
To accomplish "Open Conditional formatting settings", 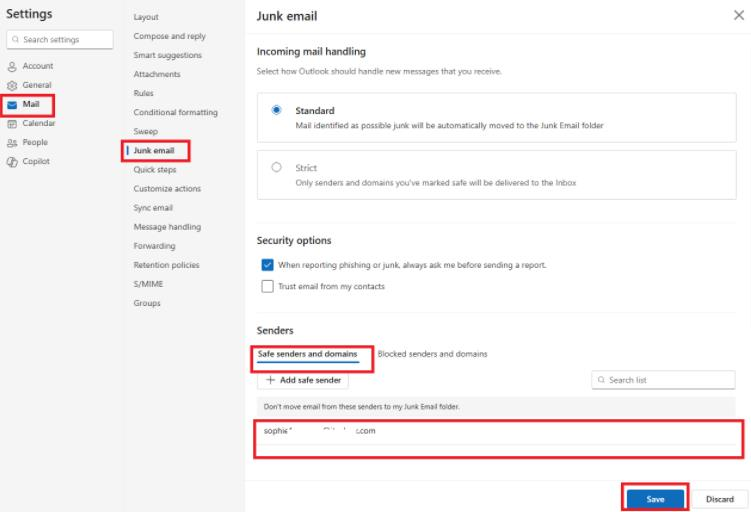I will [x=175, y=112].
